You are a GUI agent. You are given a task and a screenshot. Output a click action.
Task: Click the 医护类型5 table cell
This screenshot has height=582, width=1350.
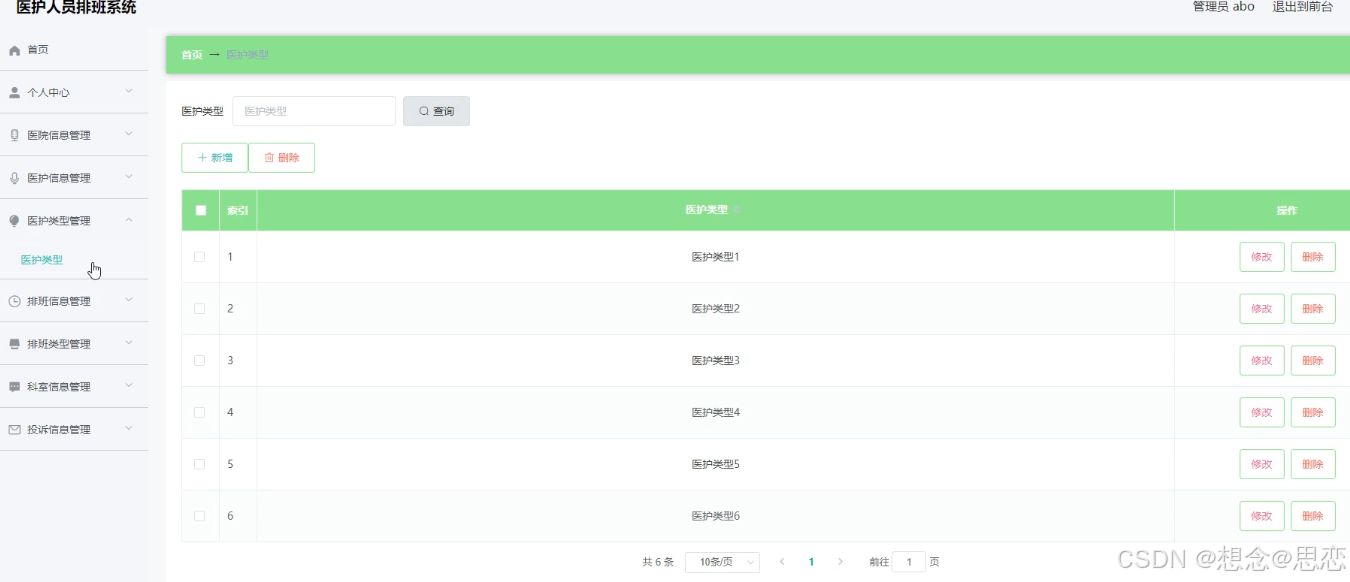coord(715,465)
